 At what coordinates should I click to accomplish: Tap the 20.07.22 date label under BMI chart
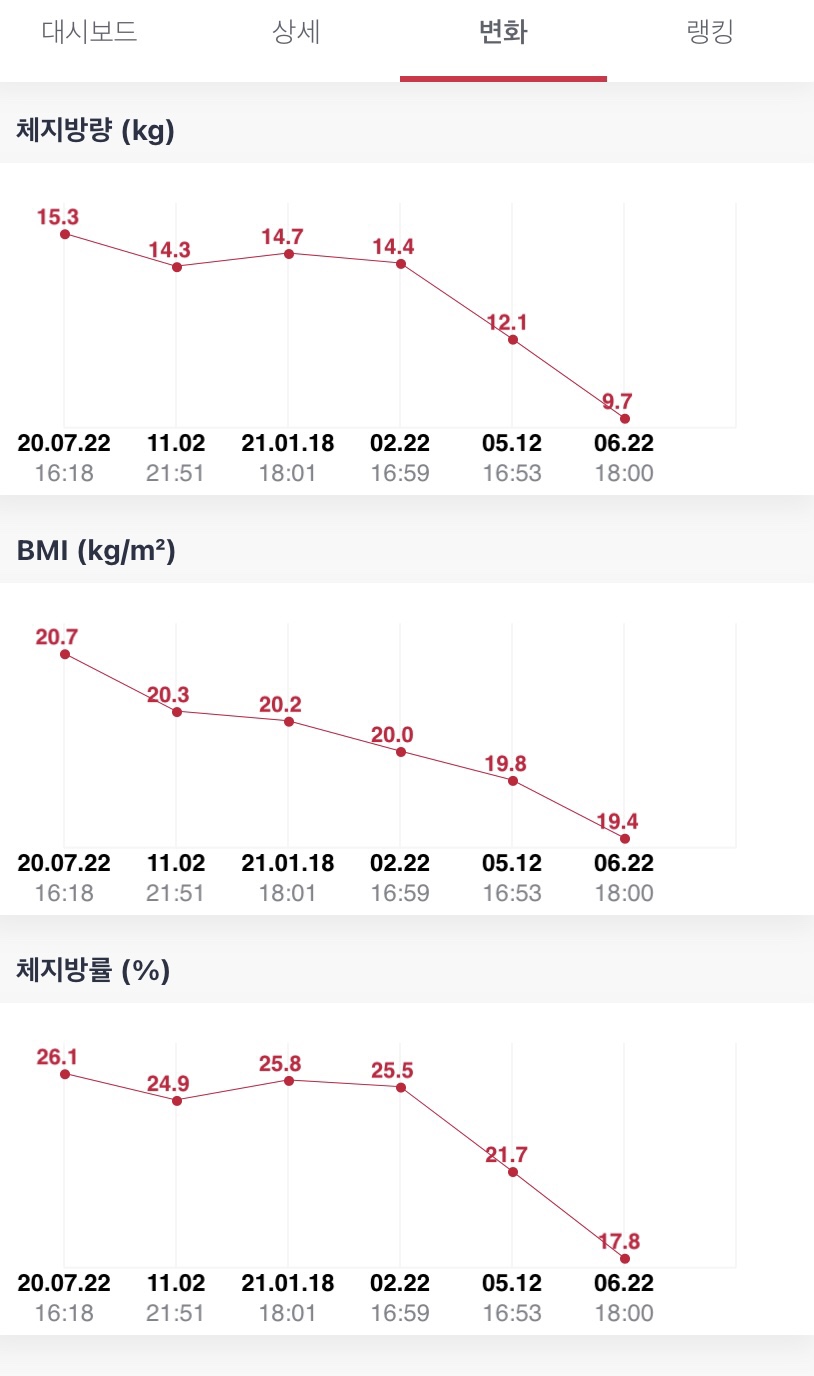pos(64,863)
